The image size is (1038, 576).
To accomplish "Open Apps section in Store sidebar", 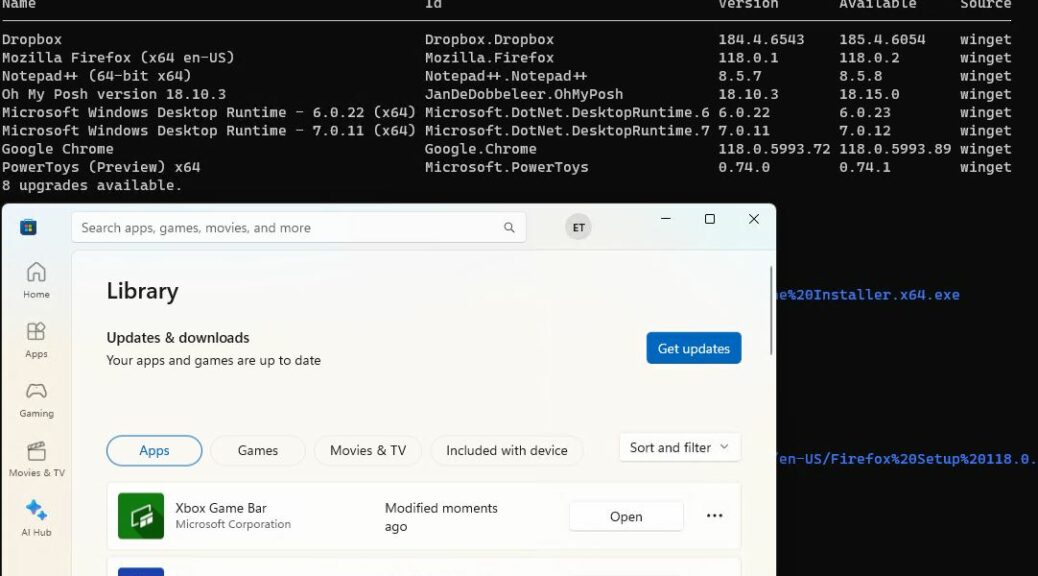I will (36, 340).
